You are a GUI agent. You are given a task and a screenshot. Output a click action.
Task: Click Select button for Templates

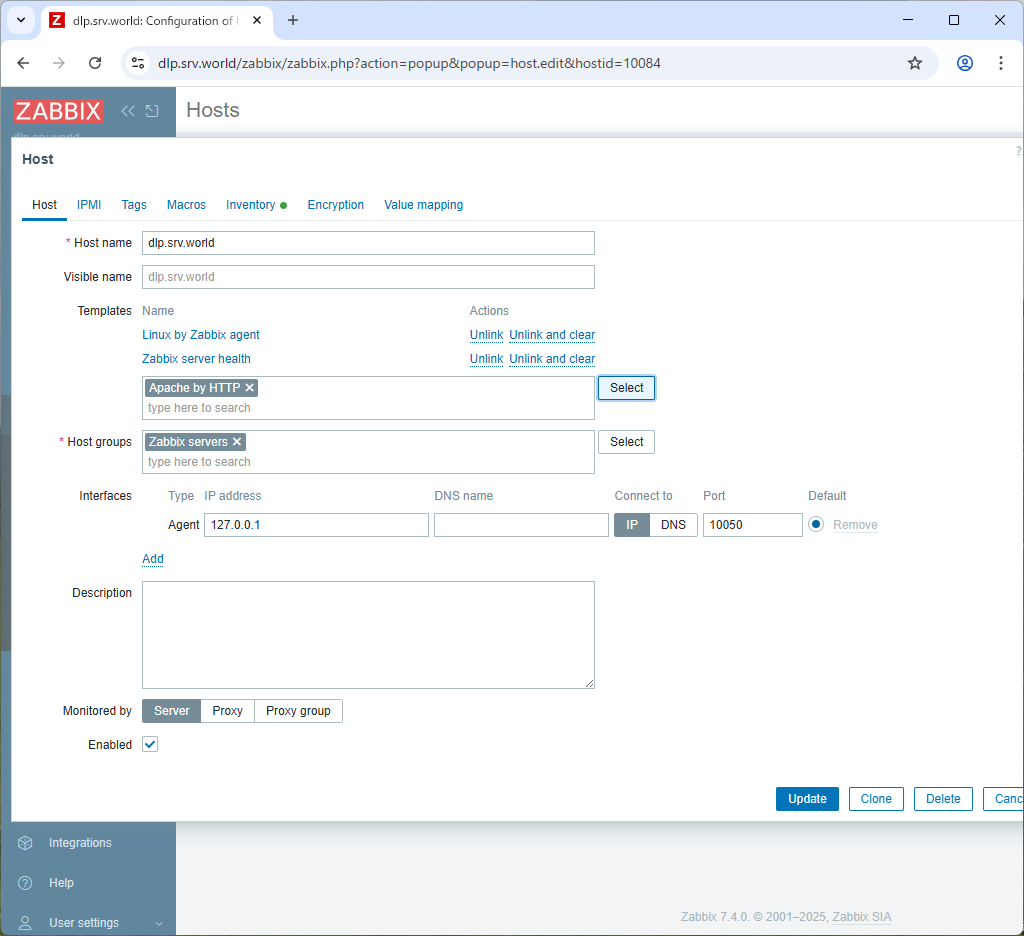point(626,388)
